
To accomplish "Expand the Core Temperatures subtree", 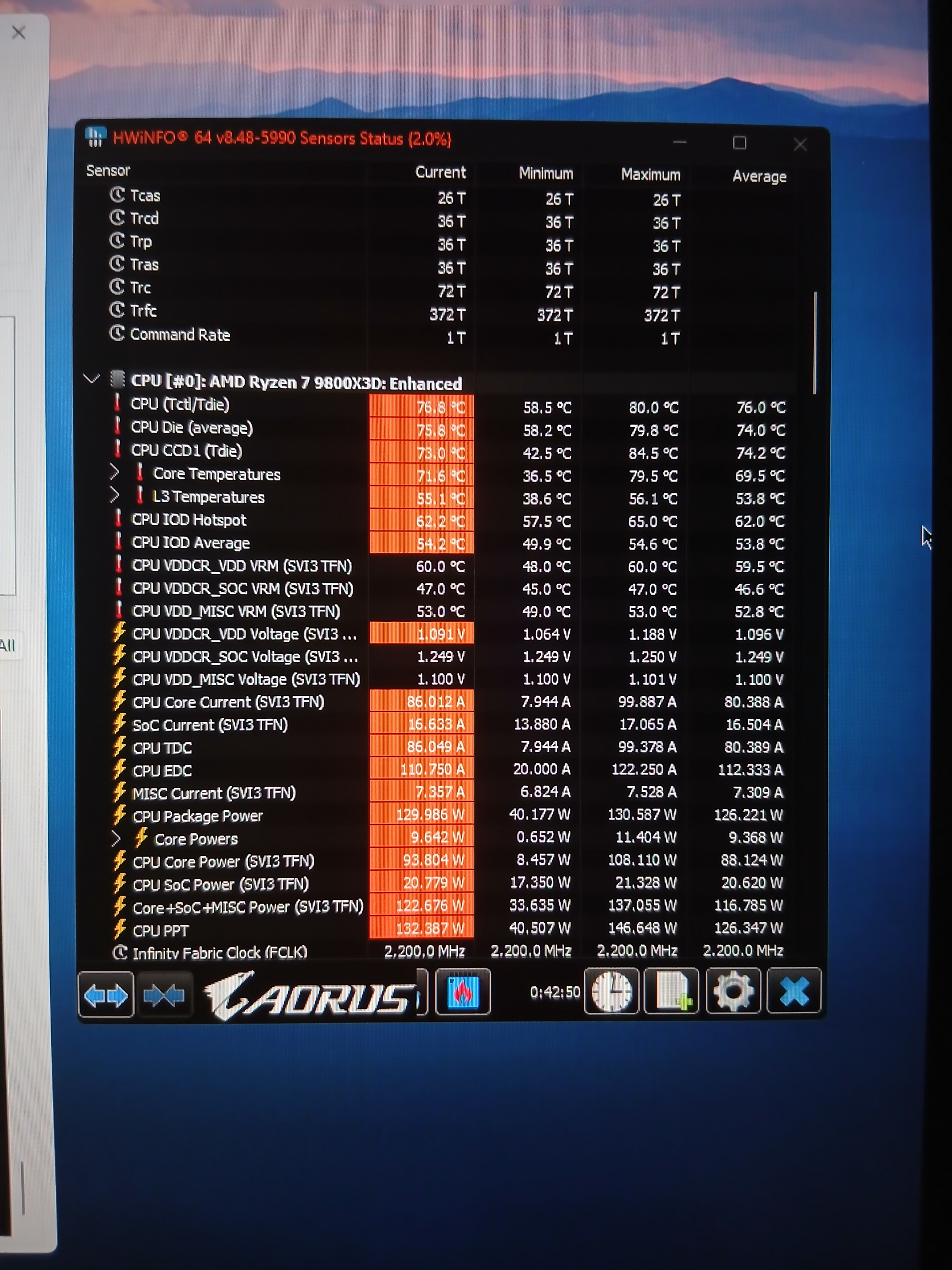I will click(x=115, y=472).
